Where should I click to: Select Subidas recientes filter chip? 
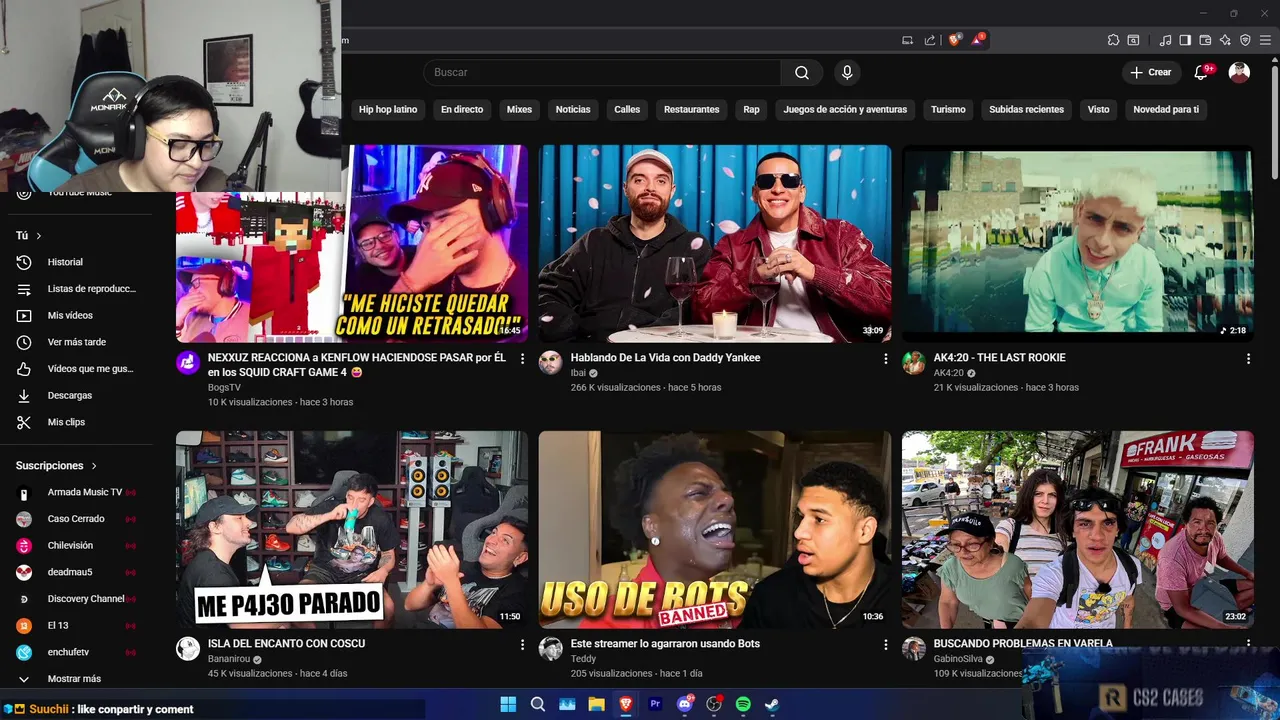(1026, 109)
